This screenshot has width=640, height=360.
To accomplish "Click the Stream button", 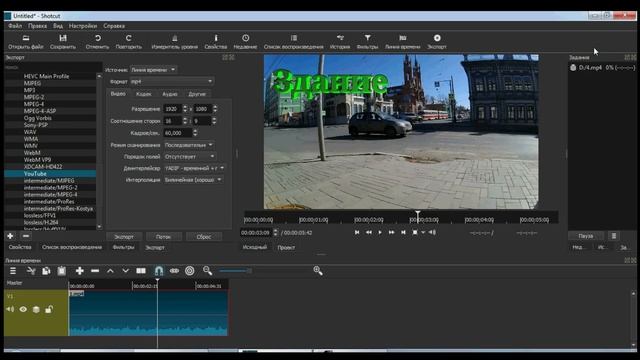I will coord(163,236).
